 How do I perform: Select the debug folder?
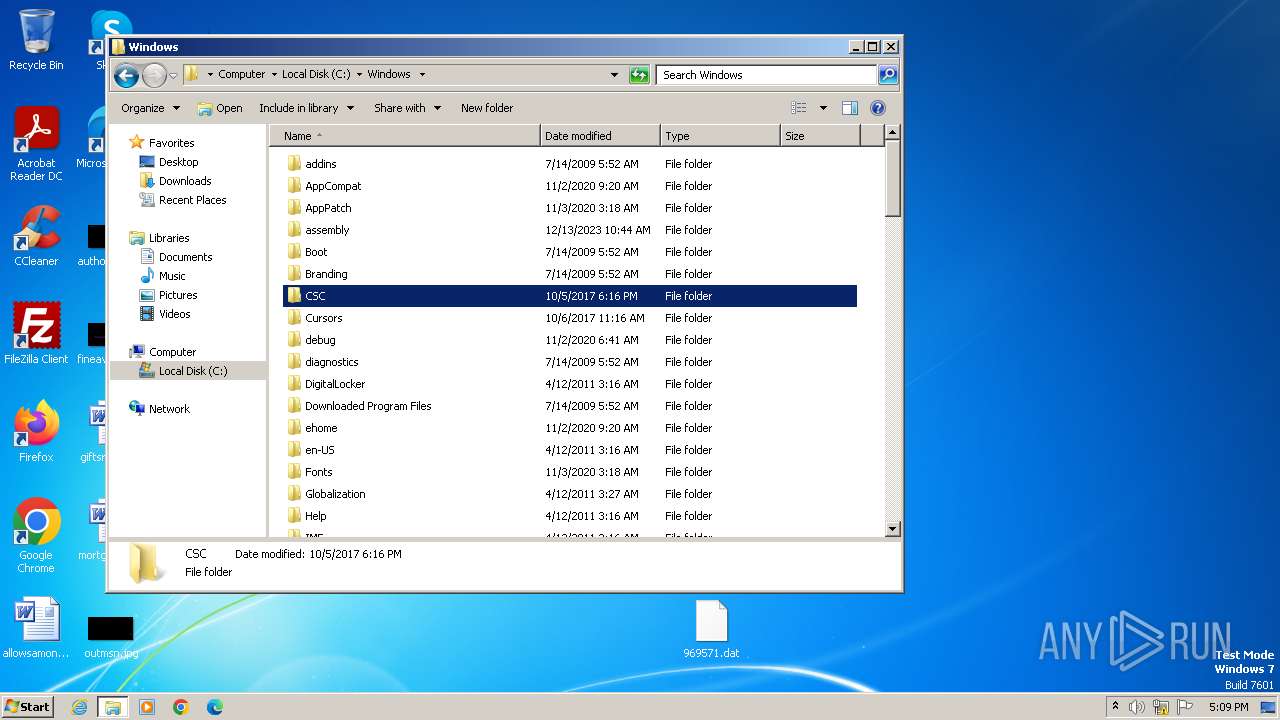[x=320, y=340]
